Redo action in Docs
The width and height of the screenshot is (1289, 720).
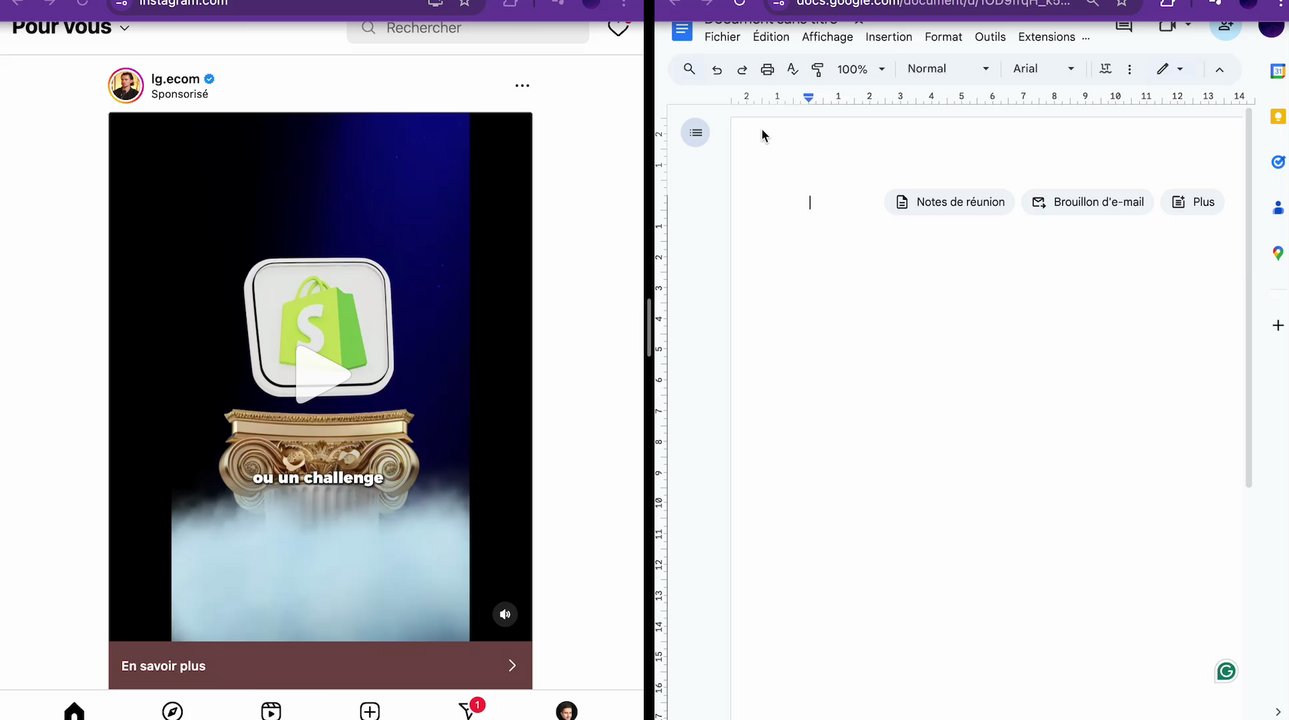[x=742, y=69]
